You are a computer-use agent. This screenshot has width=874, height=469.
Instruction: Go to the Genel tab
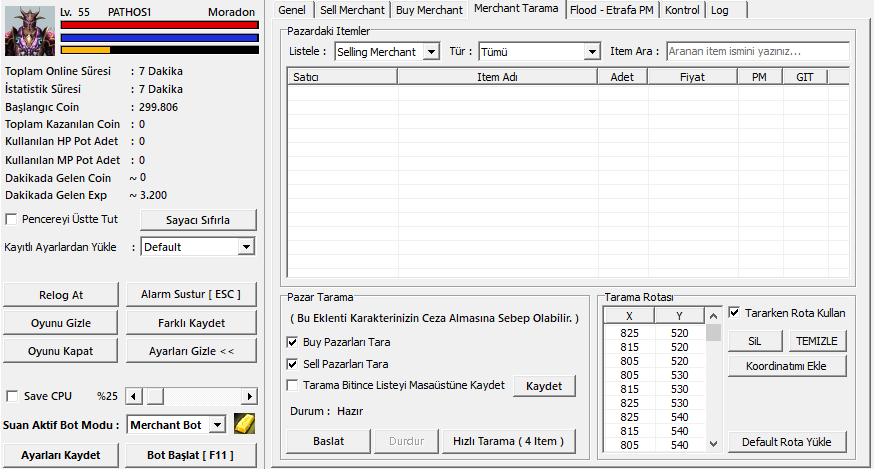click(x=297, y=10)
